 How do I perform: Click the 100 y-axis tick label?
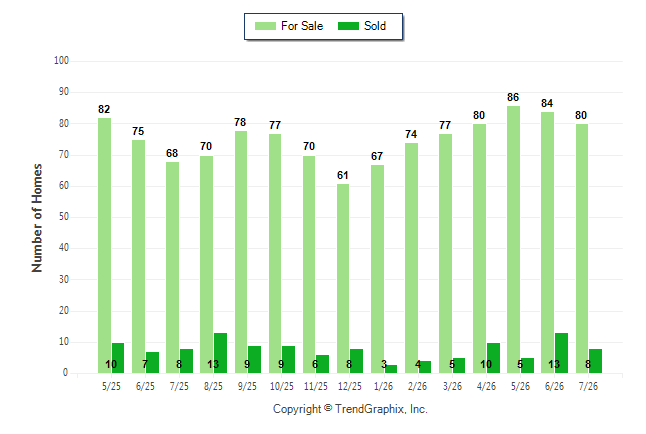61,61
